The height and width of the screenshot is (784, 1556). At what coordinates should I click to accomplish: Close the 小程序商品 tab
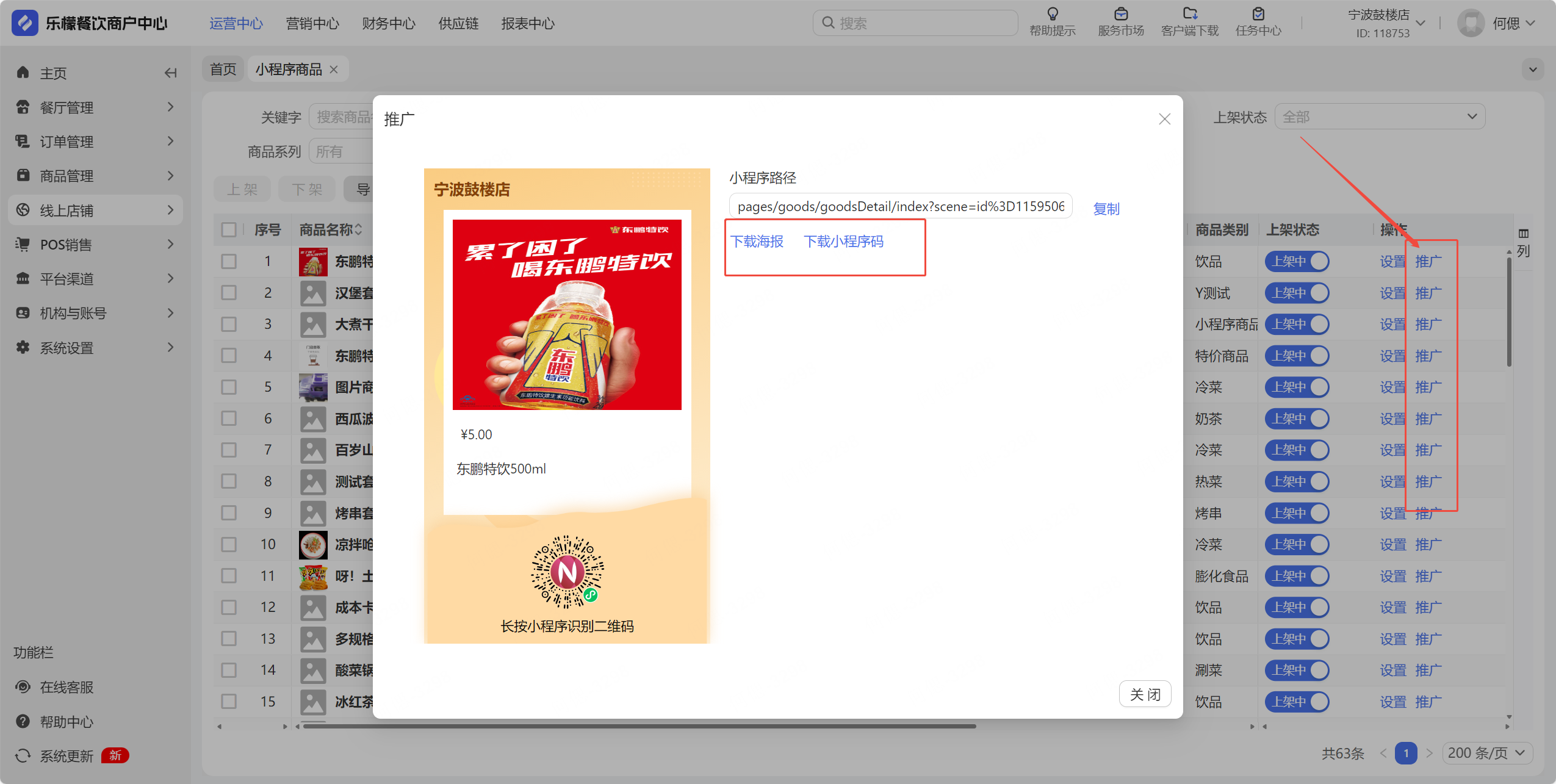[334, 70]
